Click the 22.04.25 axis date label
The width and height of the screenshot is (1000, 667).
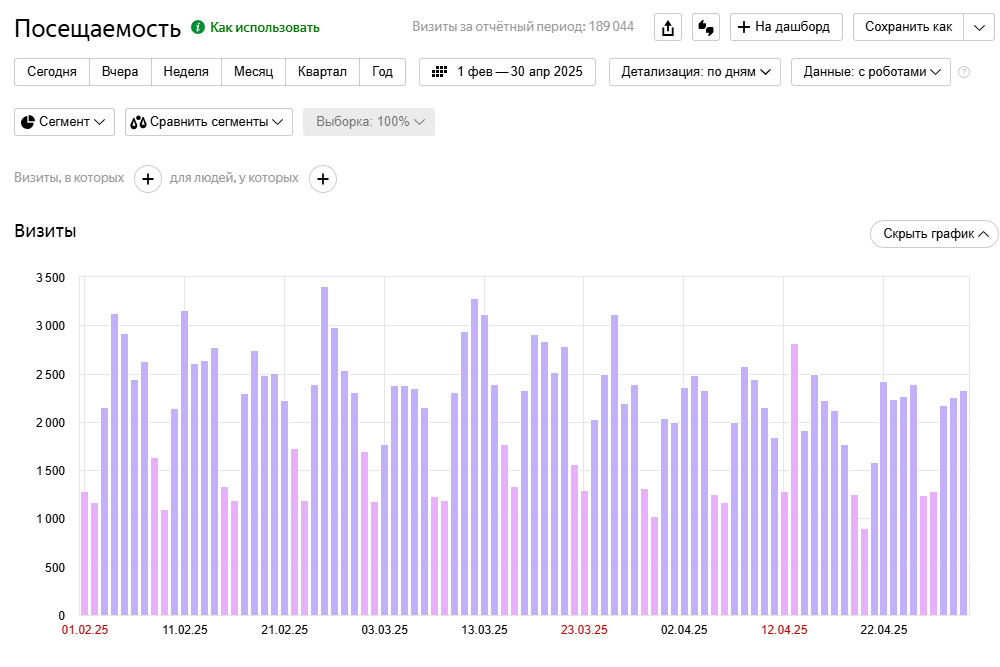point(884,630)
